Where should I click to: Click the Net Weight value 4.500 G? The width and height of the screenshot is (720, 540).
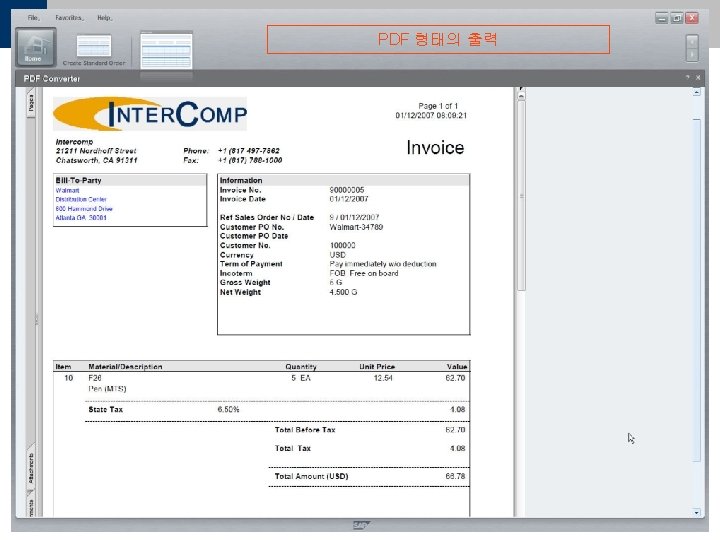(343, 292)
